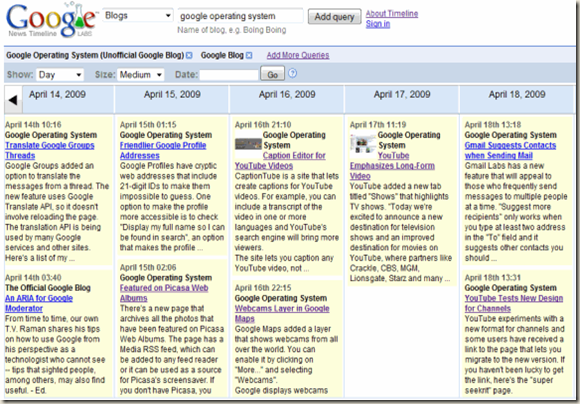
Task: Click the Google Blog query label
Action: 222,55
